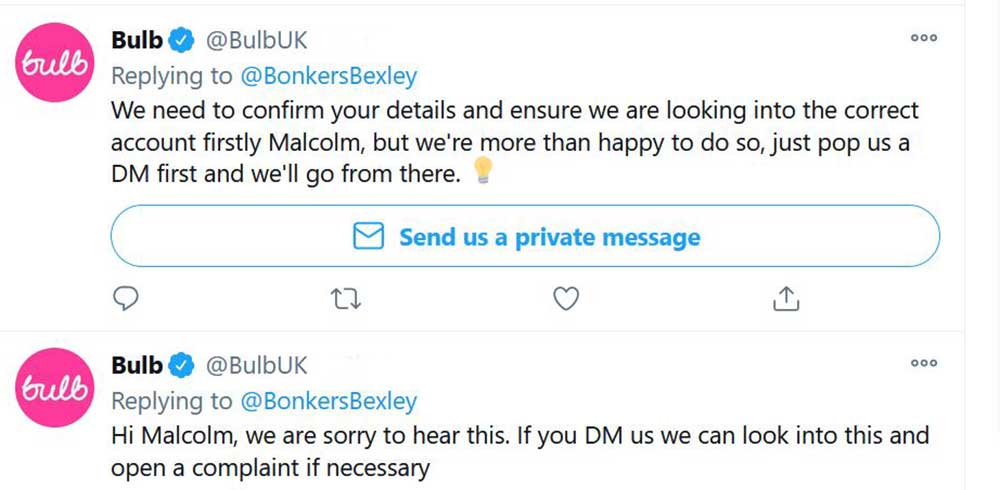This screenshot has width=1000, height=490.
Task: Open the @BonkersBexley link in the second tweet
Action: 327,401
